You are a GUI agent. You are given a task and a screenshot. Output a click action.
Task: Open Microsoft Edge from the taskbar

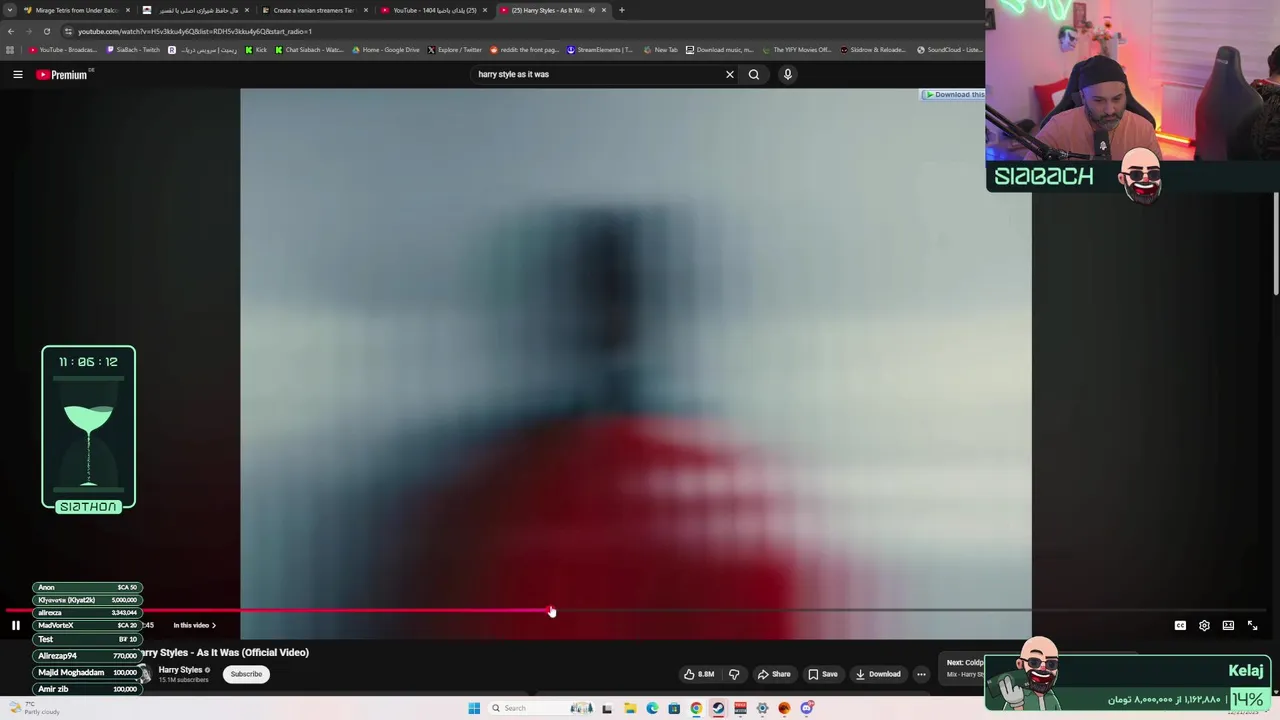tap(652, 708)
